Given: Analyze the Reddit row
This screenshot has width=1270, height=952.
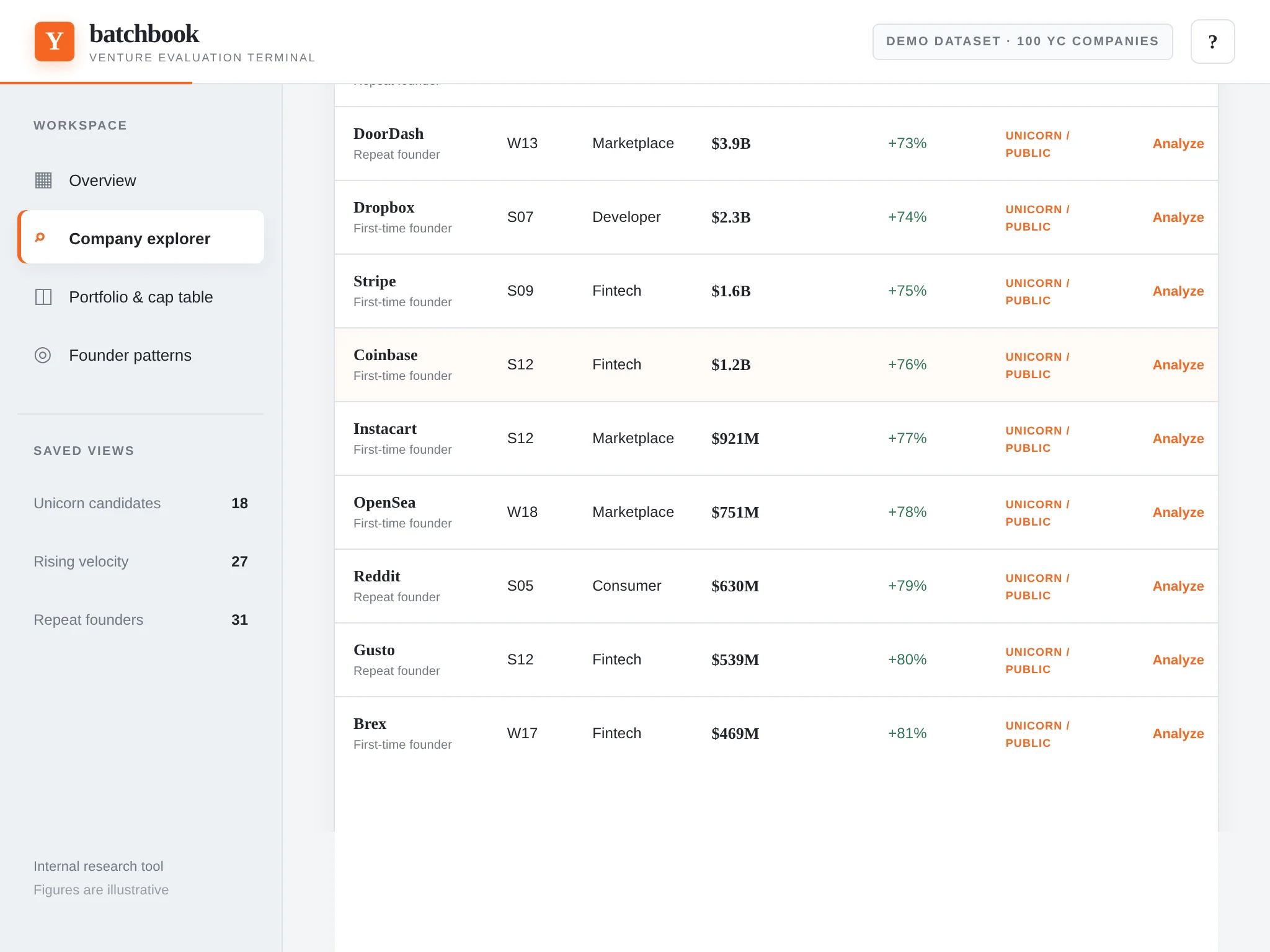Looking at the screenshot, I should (1178, 586).
